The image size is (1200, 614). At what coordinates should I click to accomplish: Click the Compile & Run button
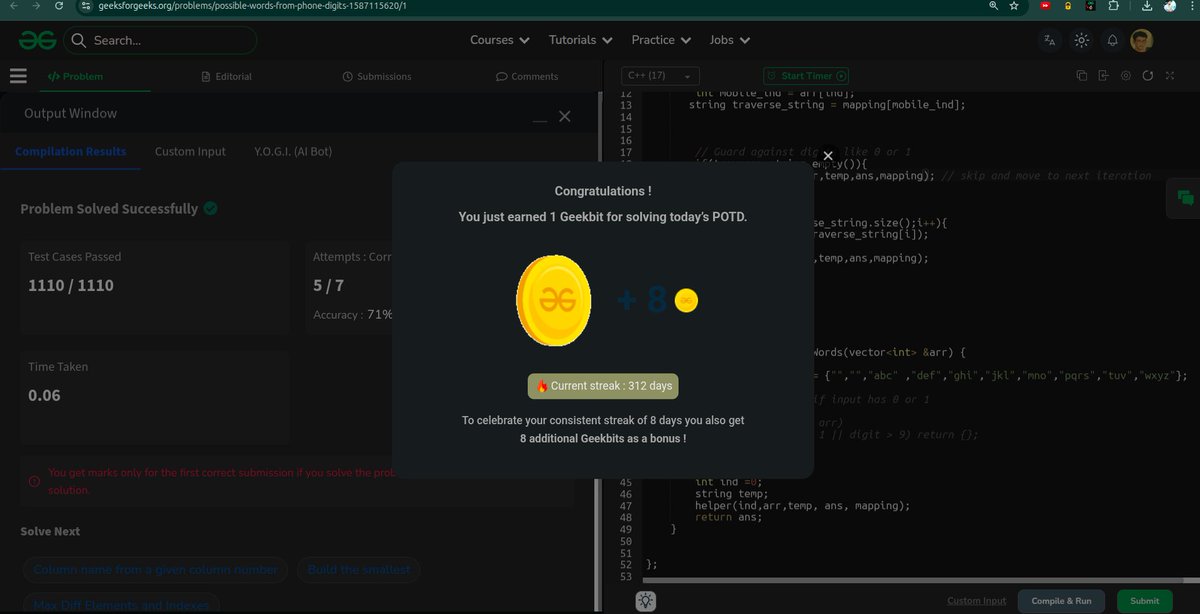[1062, 601]
